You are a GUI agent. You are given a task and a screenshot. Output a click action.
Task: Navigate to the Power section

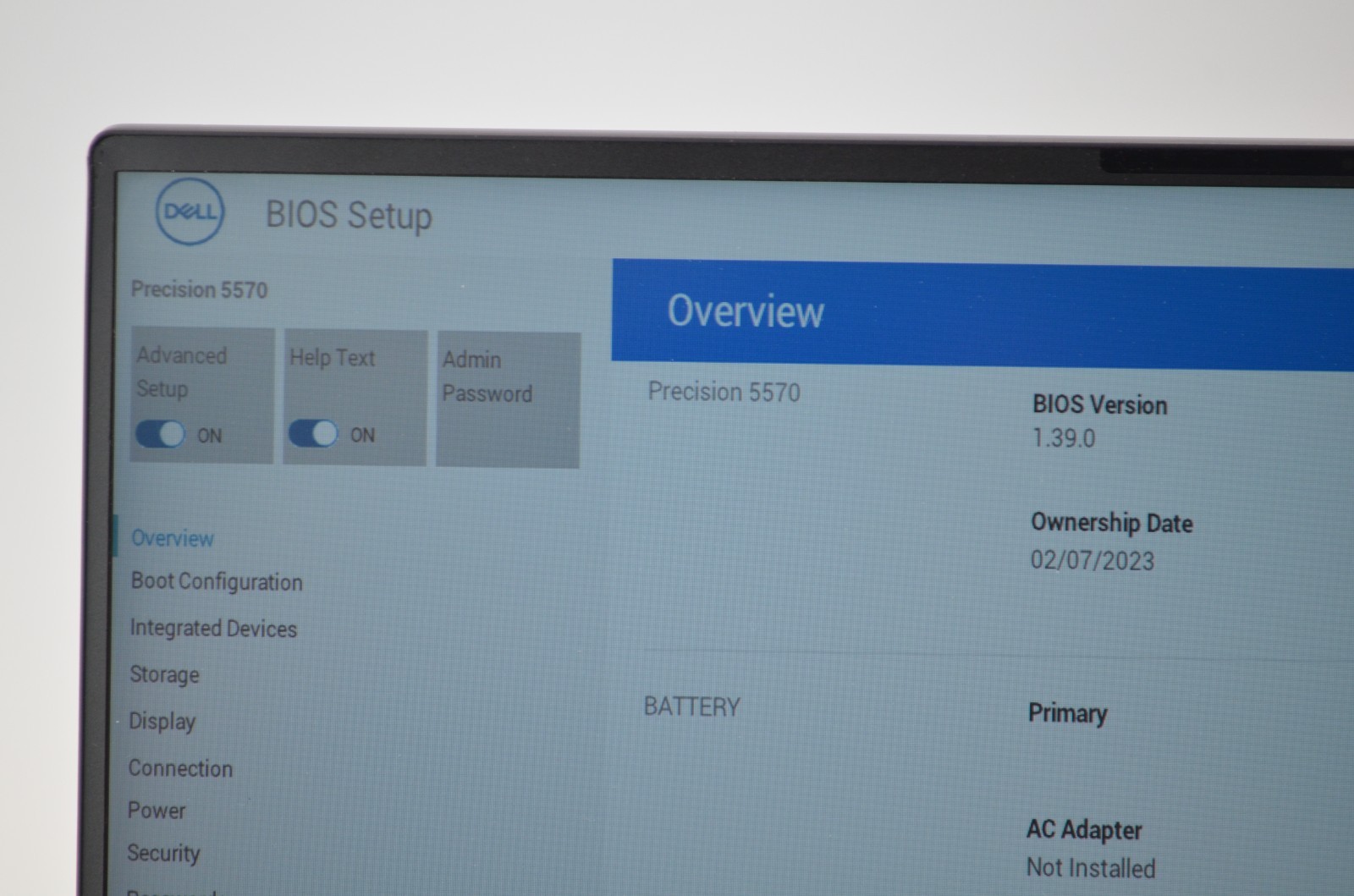click(x=157, y=811)
